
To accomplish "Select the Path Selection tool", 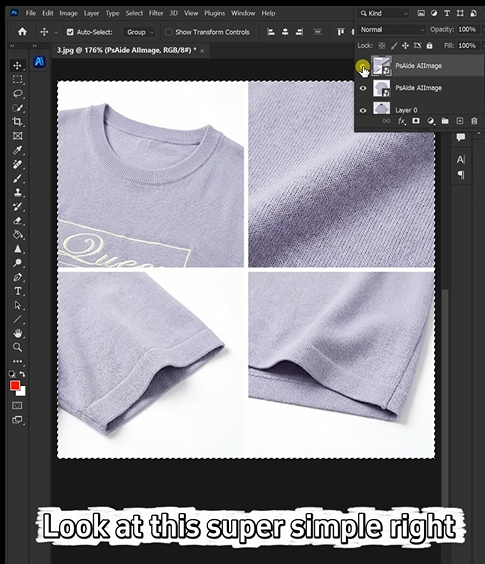I will click(x=17, y=305).
